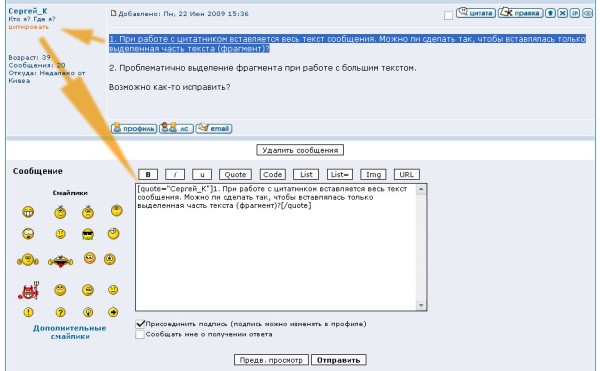Screen dimensions: 600x371
Task: Click the message text area scrollbar up arrow
Action: (421, 189)
